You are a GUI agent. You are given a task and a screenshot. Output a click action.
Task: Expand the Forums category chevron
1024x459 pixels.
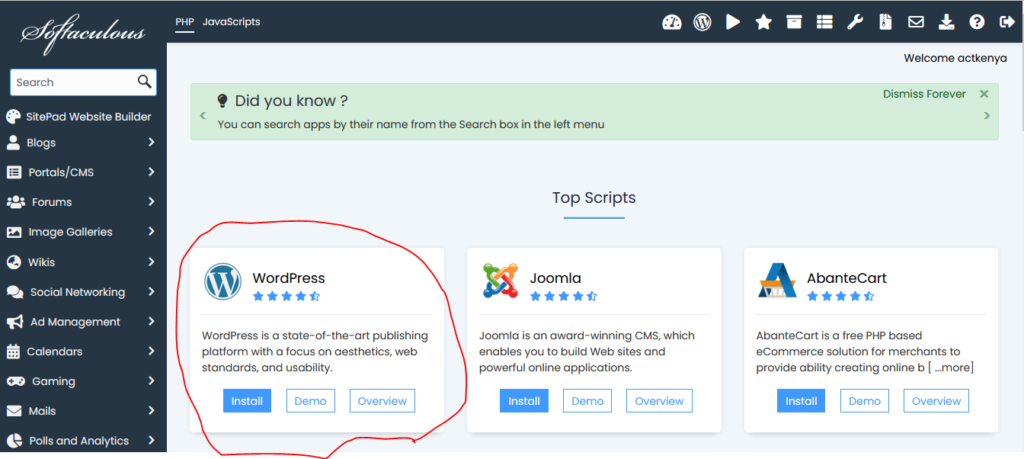click(152, 202)
